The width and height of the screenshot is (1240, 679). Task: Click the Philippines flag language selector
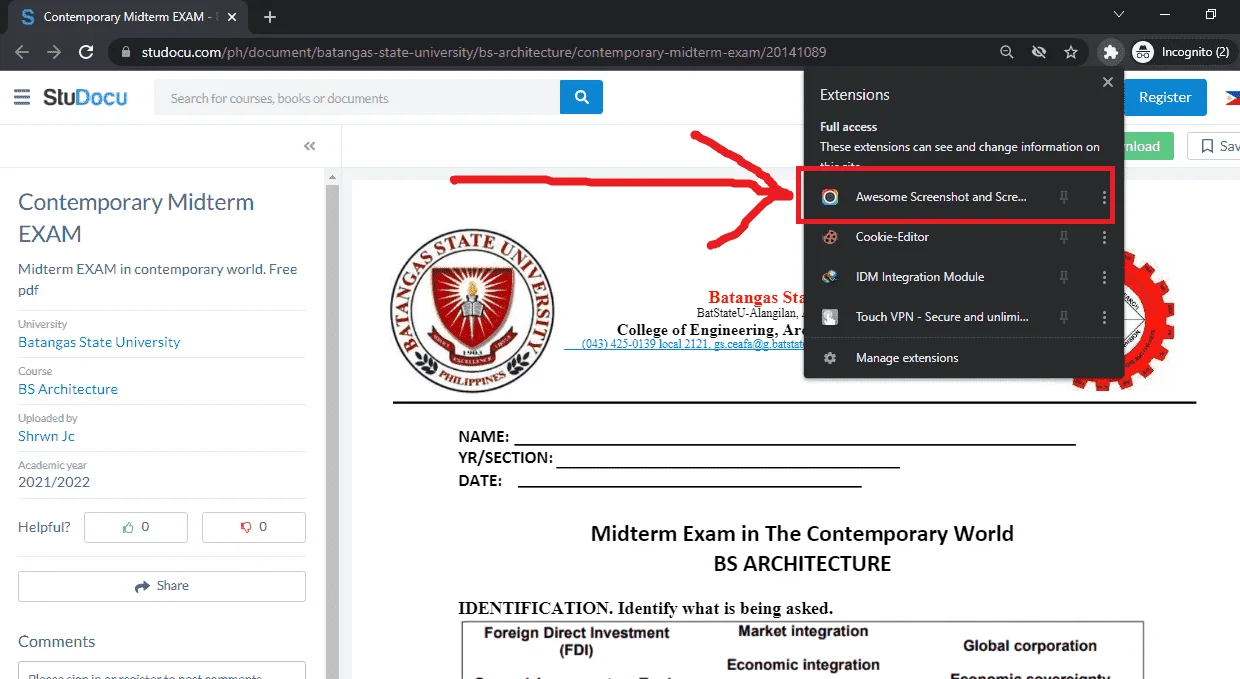(x=1231, y=97)
